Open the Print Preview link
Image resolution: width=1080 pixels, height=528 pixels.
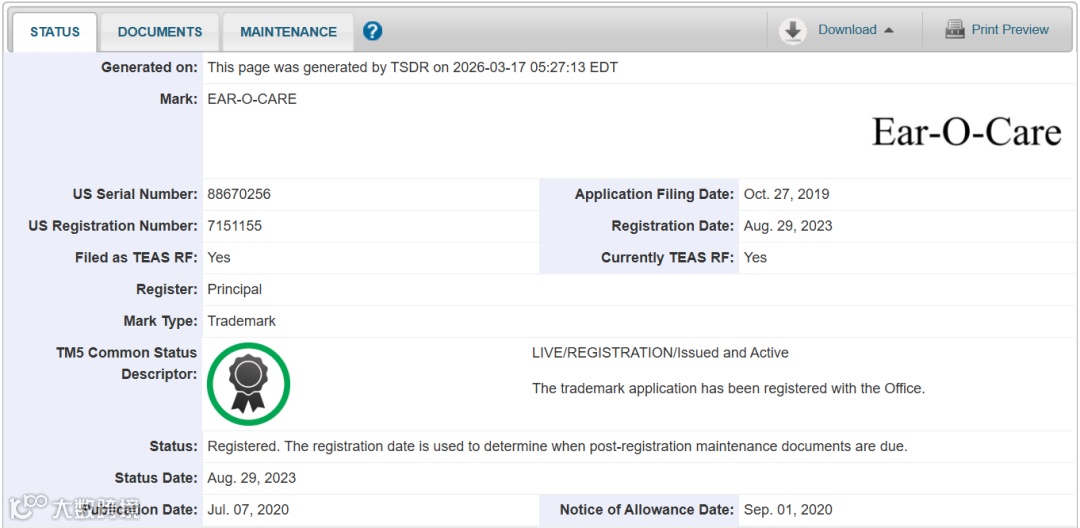[1010, 30]
